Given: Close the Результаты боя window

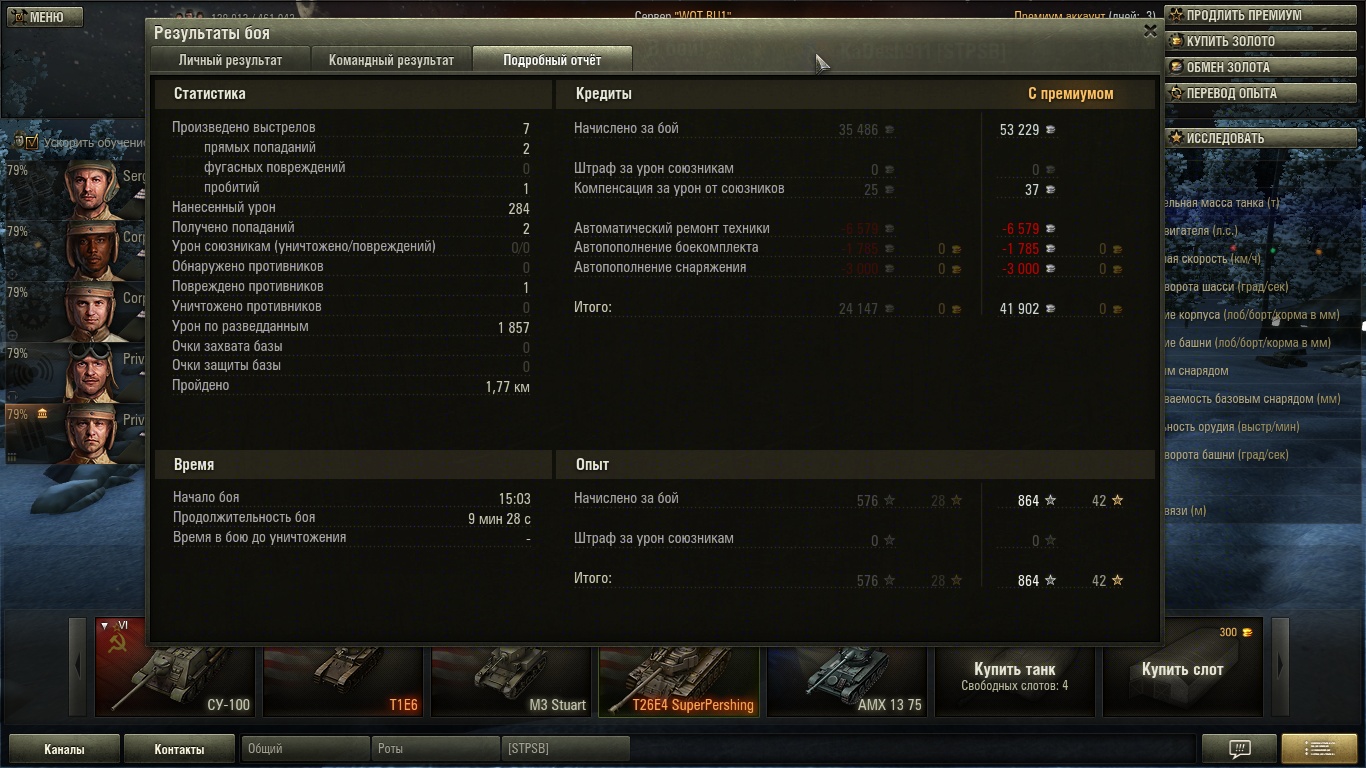Looking at the screenshot, I should (x=1150, y=31).
